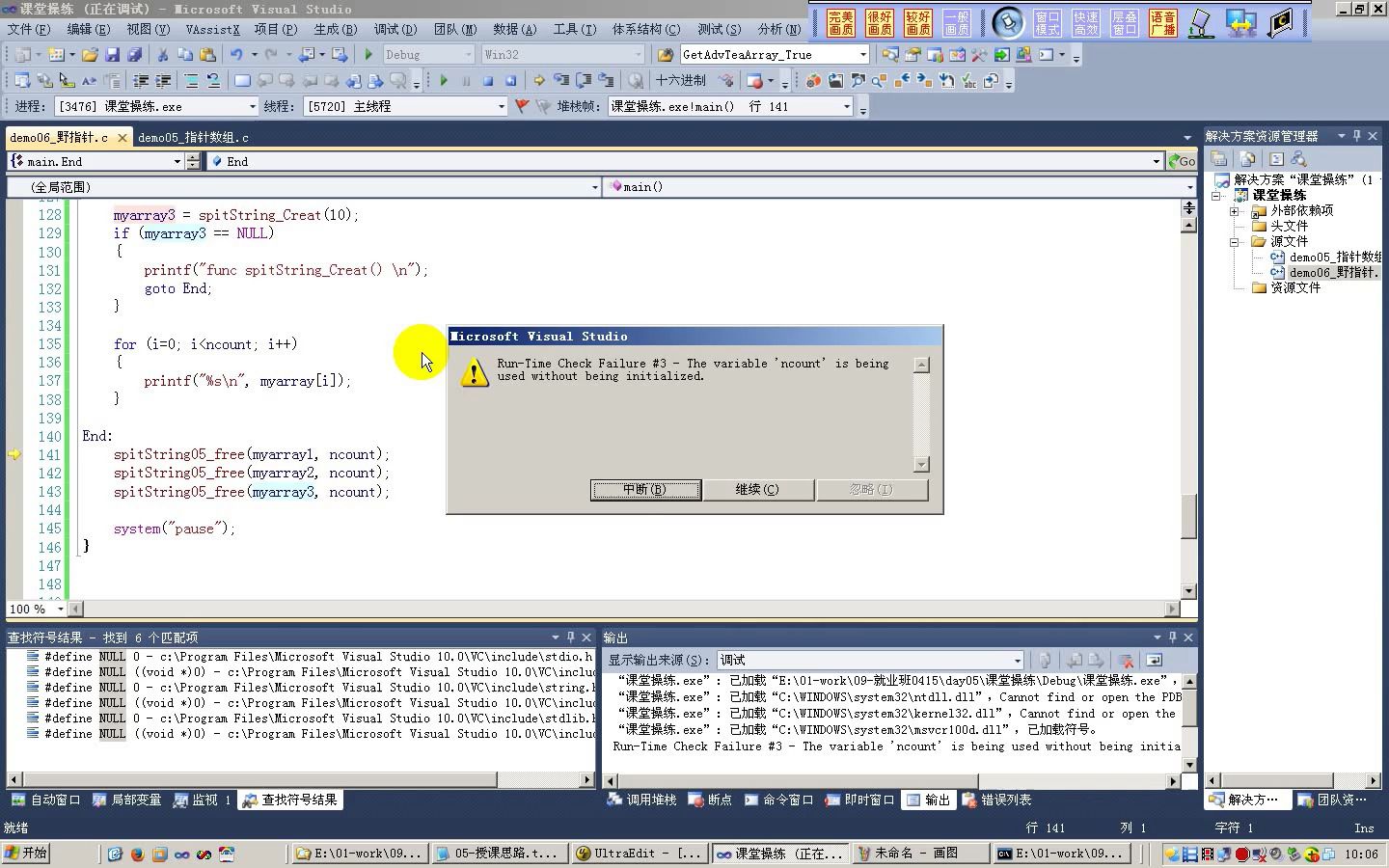Save the current file with Save icon
The height and width of the screenshot is (868, 1389).
point(112,55)
